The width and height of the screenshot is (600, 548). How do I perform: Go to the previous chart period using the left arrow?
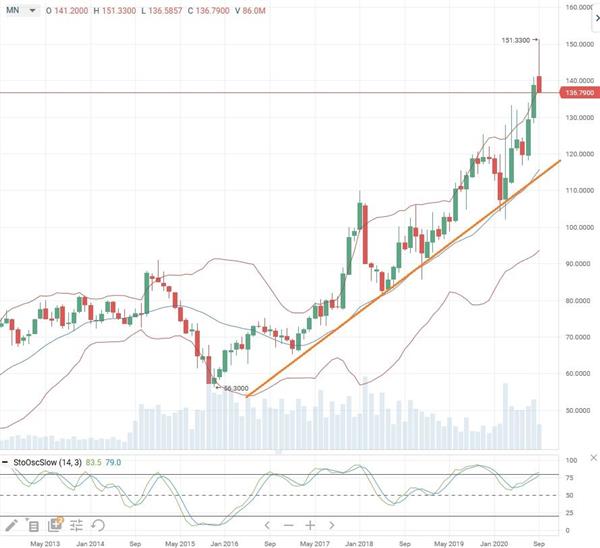267,525
